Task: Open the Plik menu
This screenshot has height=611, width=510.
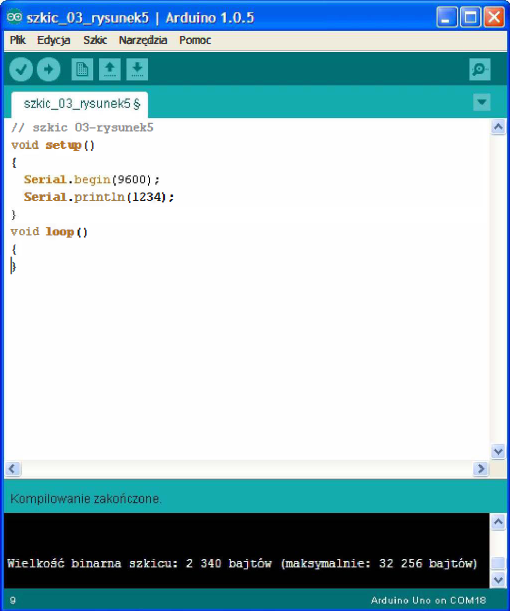Action: tap(18, 40)
